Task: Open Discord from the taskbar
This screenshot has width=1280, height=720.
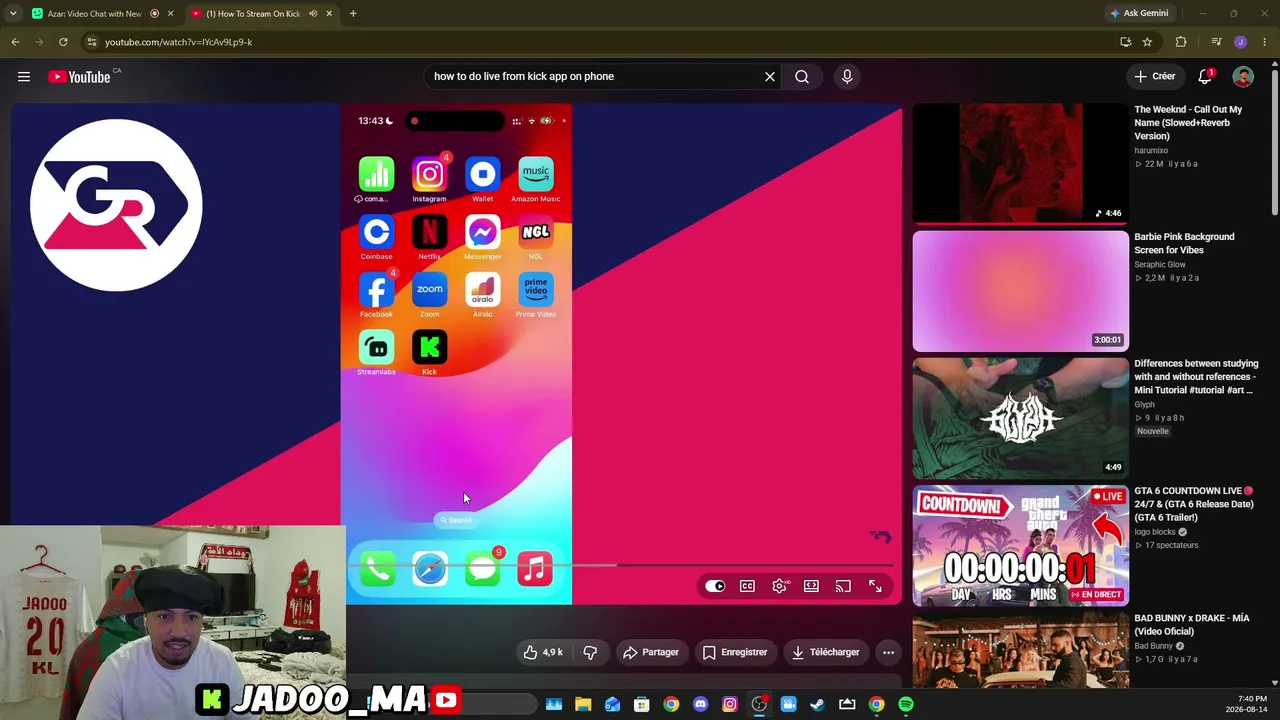Action: click(x=700, y=704)
